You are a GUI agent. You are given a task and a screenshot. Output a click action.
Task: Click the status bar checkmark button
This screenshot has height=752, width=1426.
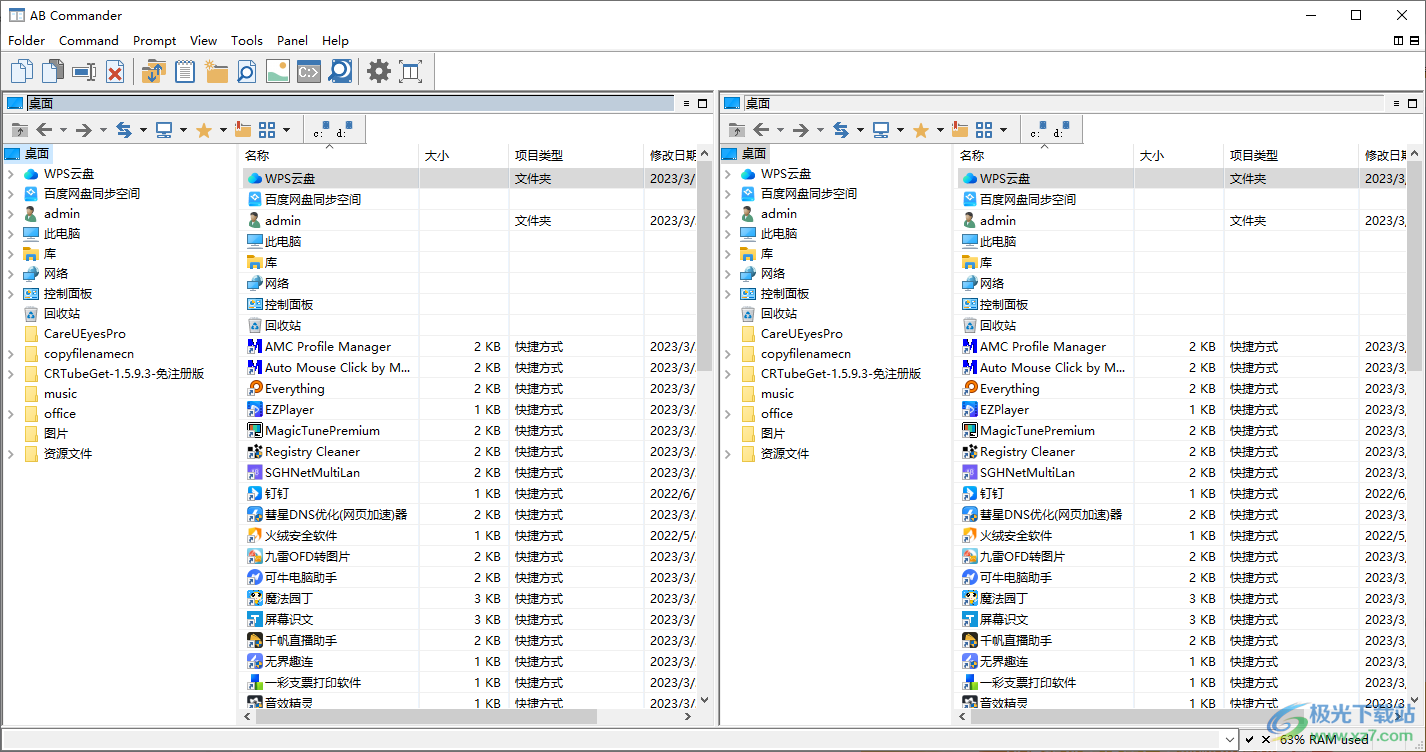click(x=1250, y=739)
